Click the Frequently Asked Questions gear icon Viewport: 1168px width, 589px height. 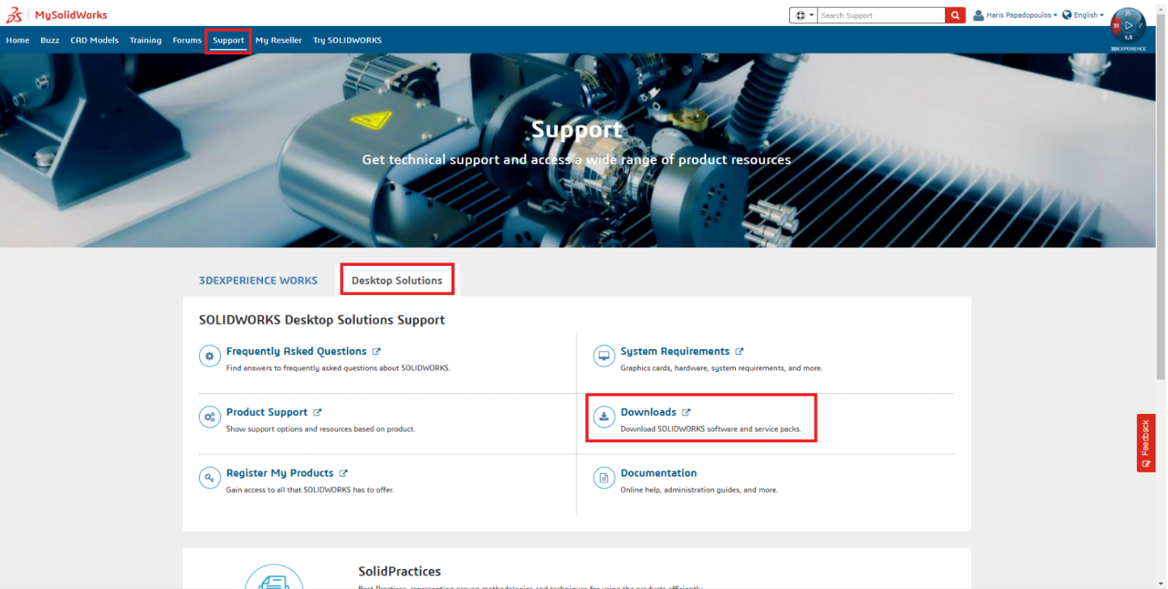click(209, 356)
